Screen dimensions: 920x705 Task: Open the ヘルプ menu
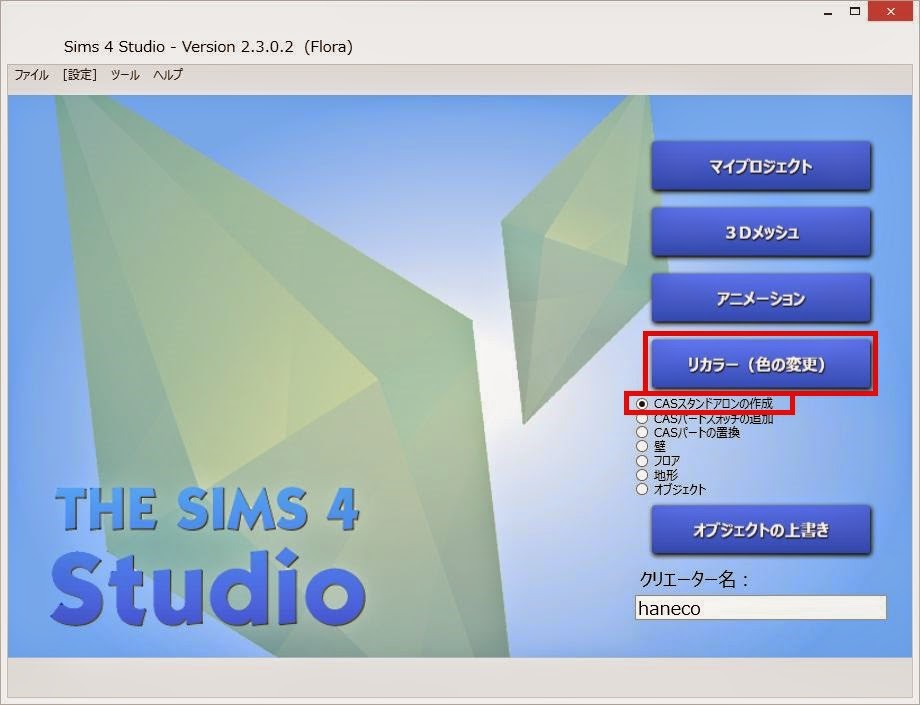pos(168,75)
